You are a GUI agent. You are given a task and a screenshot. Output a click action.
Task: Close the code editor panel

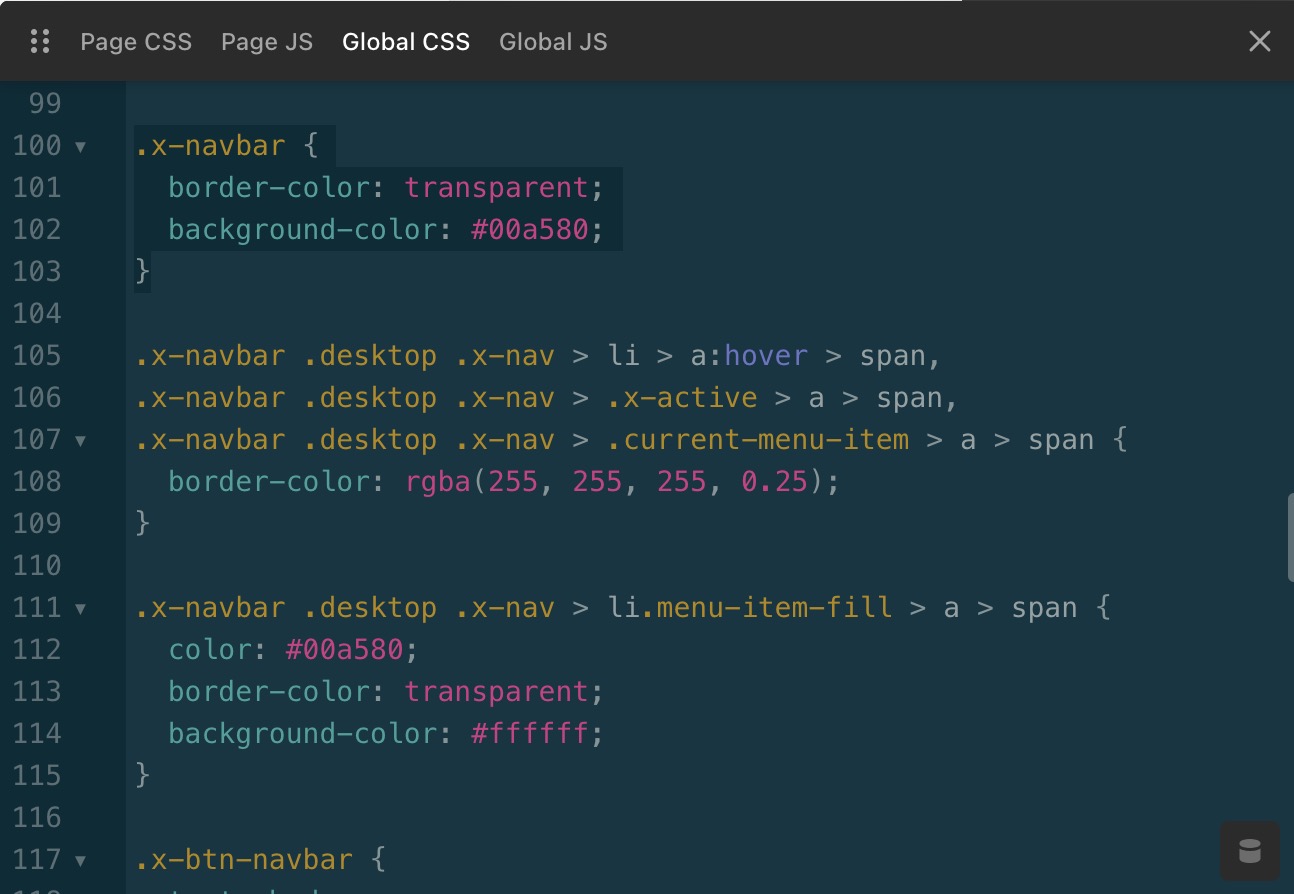point(1259,42)
